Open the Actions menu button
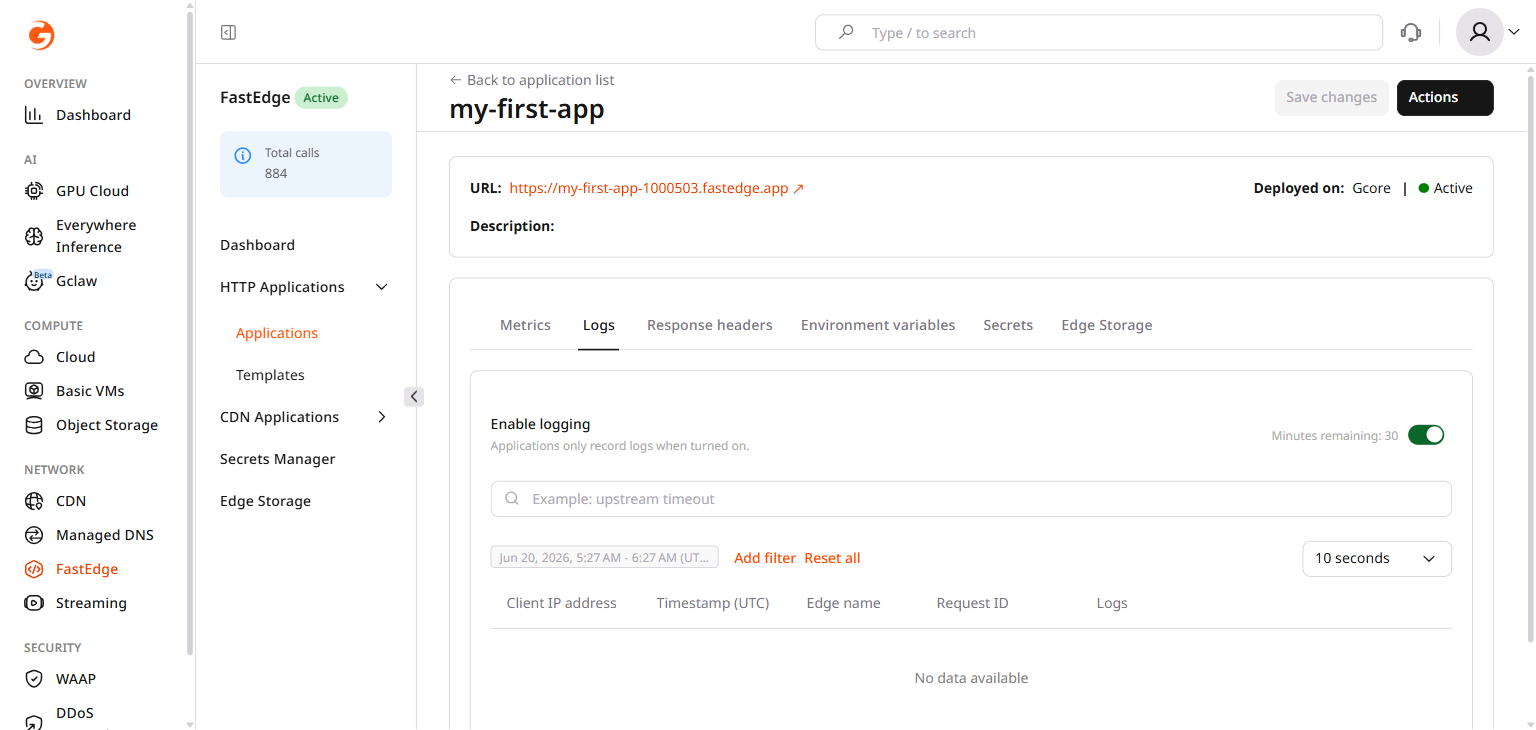Screen dimensions: 1536x730 pyautogui.click(x=1445, y=98)
